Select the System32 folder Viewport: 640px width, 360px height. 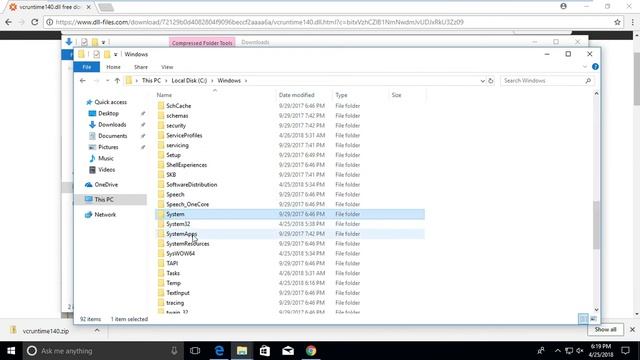coord(178,224)
